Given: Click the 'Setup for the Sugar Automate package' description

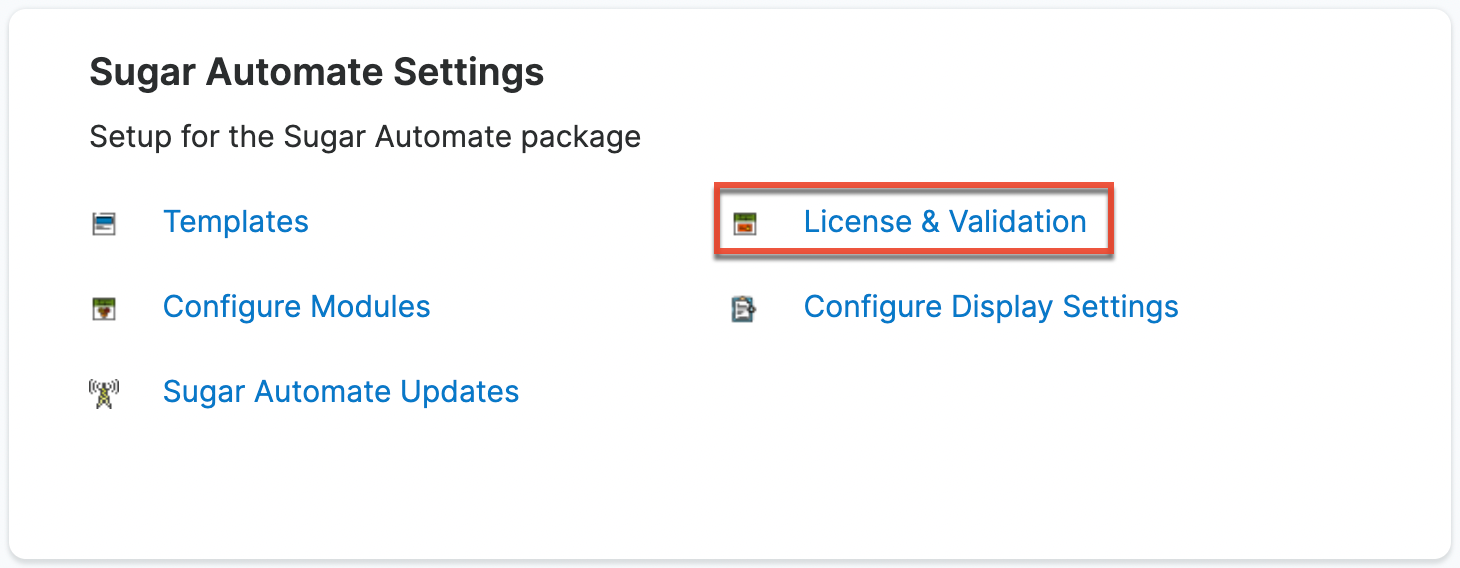Looking at the screenshot, I should [364, 136].
